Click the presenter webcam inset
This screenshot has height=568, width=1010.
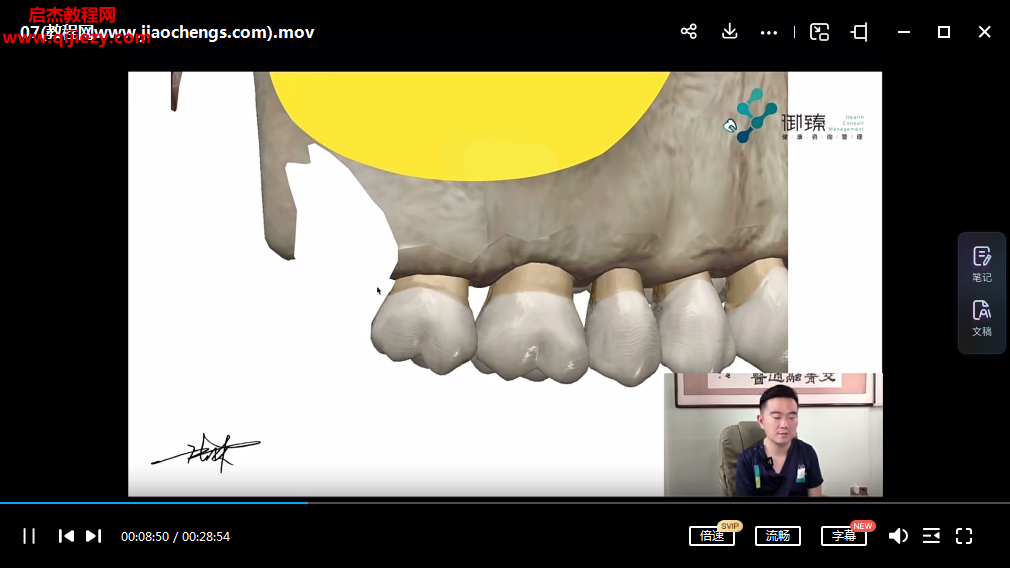[773, 435]
